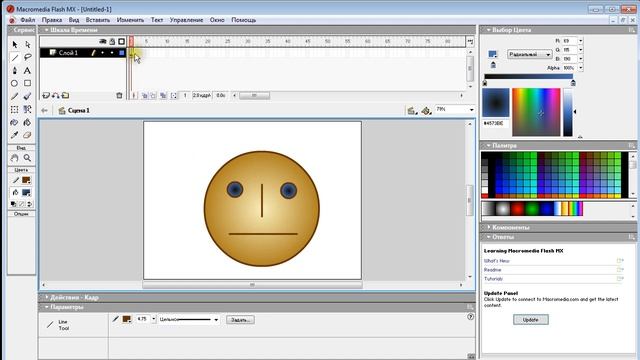Toggle blue outline square of Слой 1

click(122, 53)
